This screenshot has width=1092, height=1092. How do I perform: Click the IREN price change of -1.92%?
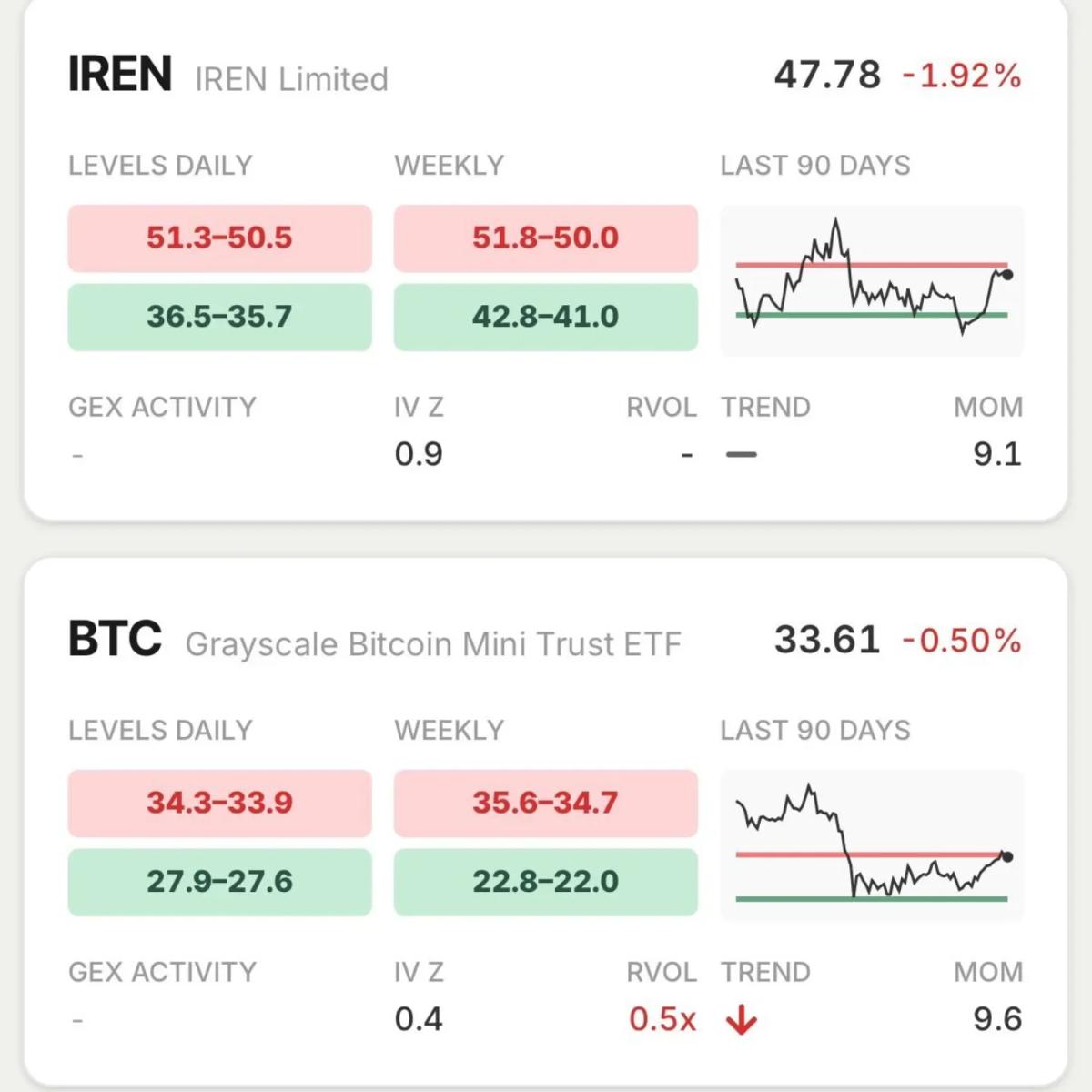click(960, 78)
